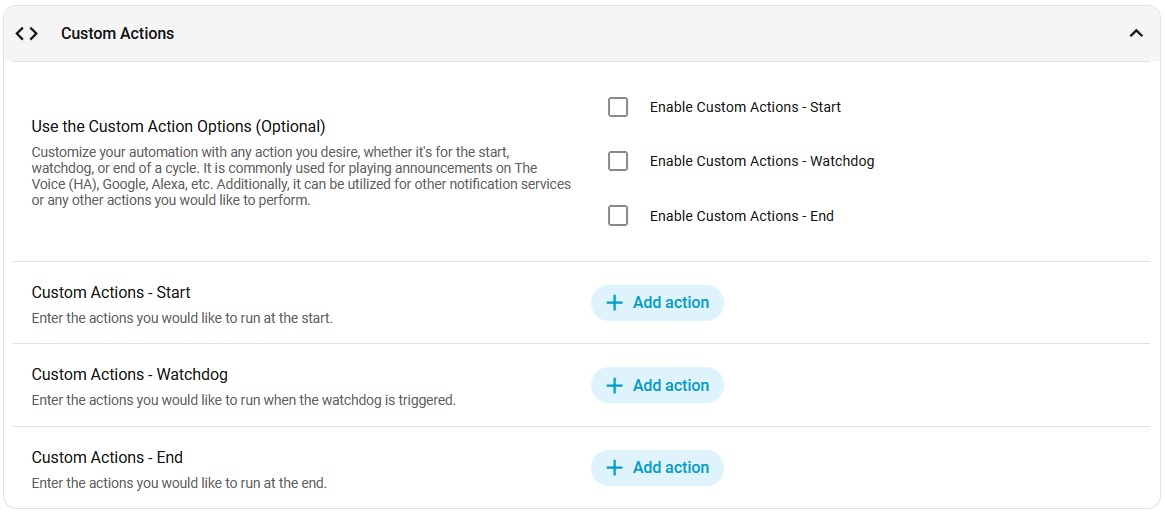Screen dimensions: 1165x513
Task: Select the "Custom Actions - End" row heading
Action: point(107,458)
